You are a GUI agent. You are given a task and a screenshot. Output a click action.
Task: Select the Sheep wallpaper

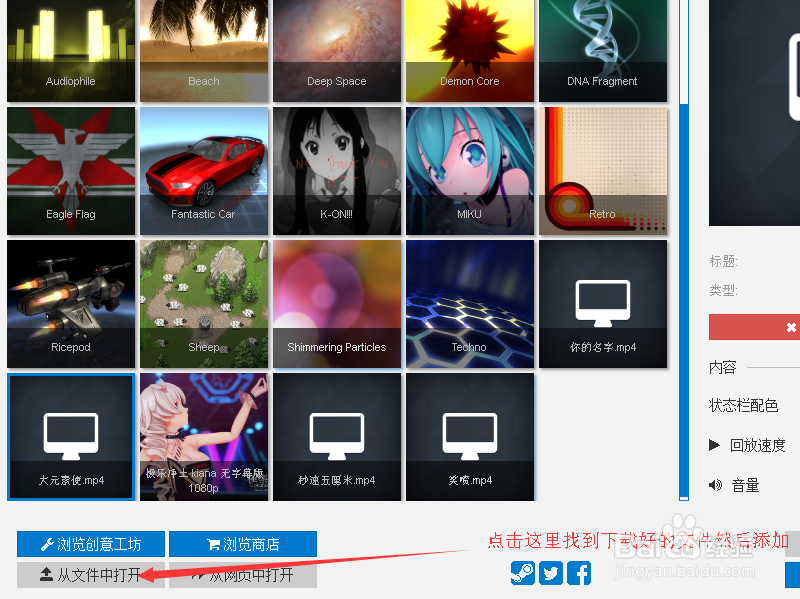click(x=204, y=304)
